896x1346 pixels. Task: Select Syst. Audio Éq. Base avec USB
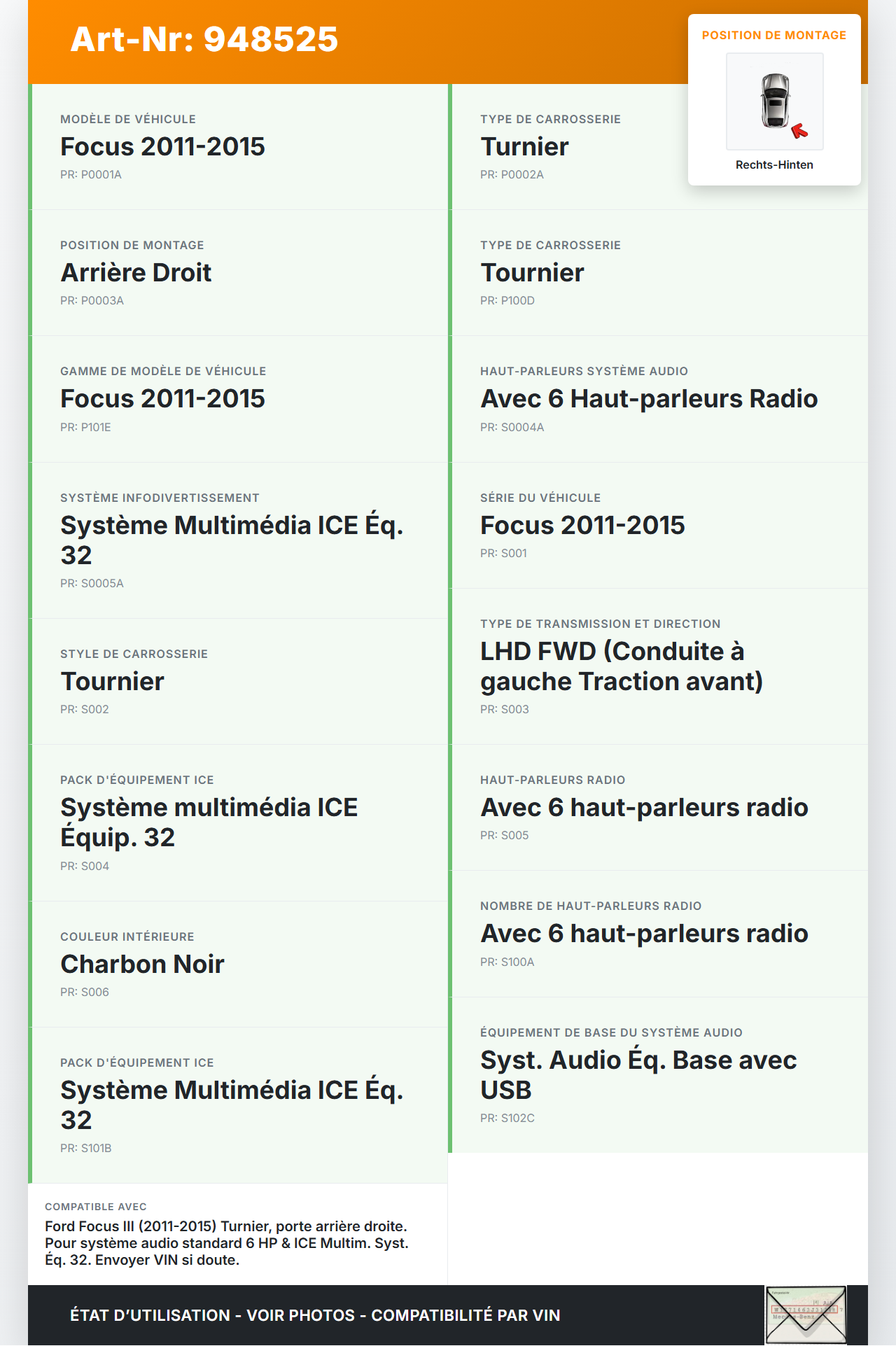pos(638,1075)
